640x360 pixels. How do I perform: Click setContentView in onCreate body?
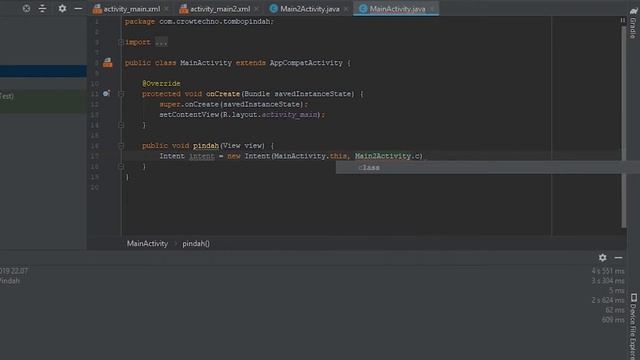tap(189, 115)
